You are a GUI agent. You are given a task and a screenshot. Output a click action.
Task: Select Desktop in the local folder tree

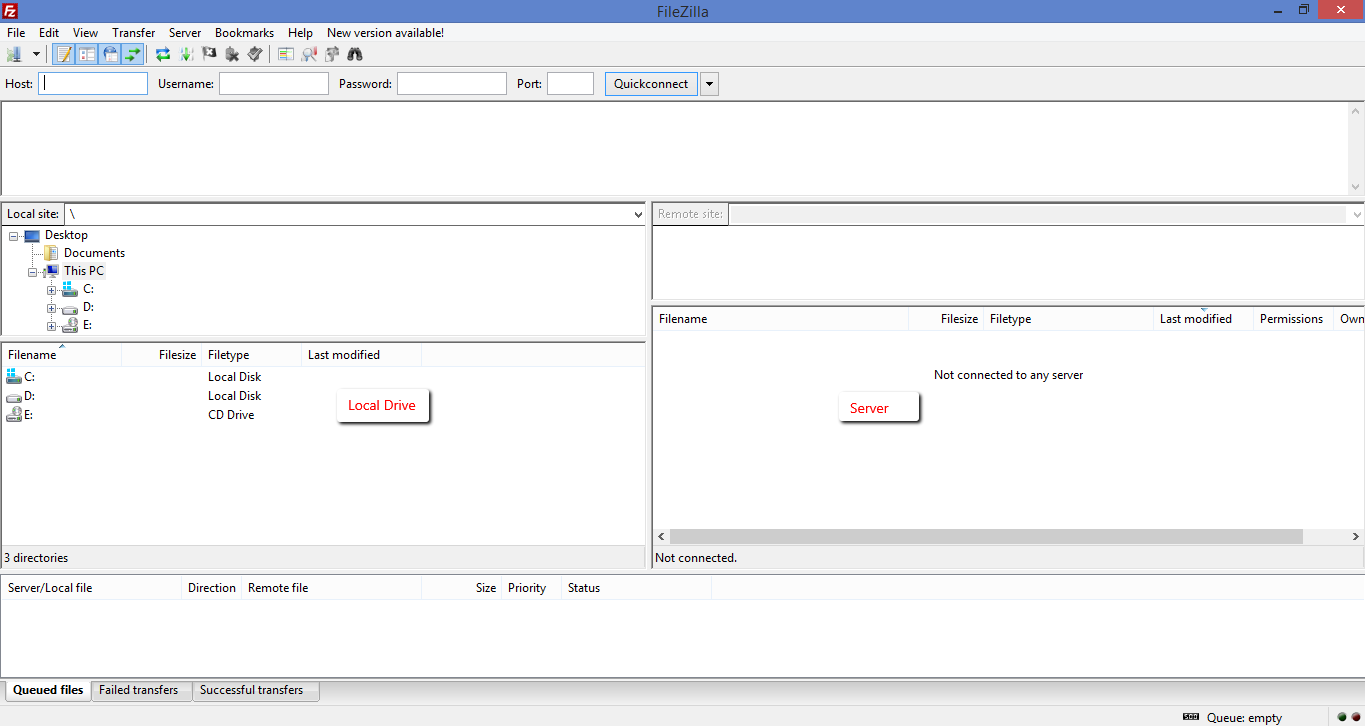pos(66,235)
